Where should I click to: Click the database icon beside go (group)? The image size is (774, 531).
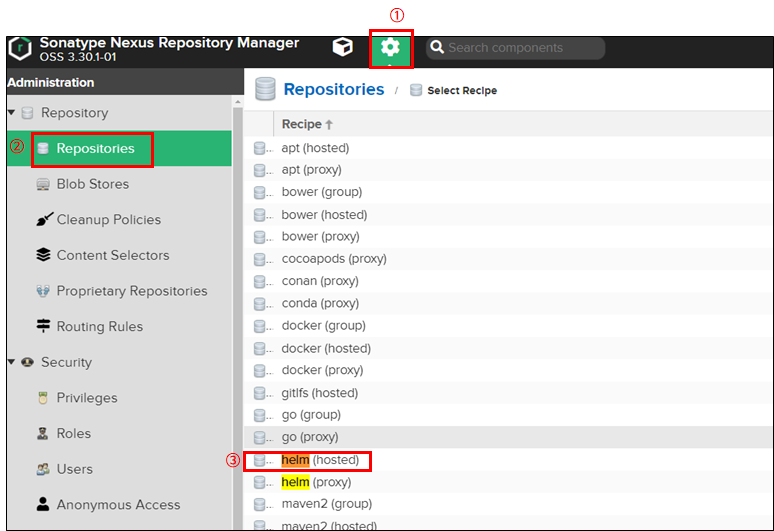pyautogui.click(x=260, y=415)
